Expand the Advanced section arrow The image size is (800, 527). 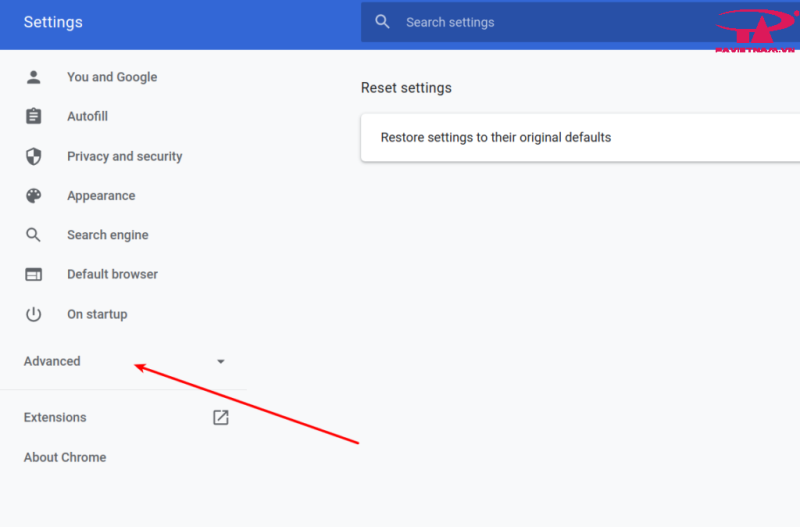(x=221, y=361)
